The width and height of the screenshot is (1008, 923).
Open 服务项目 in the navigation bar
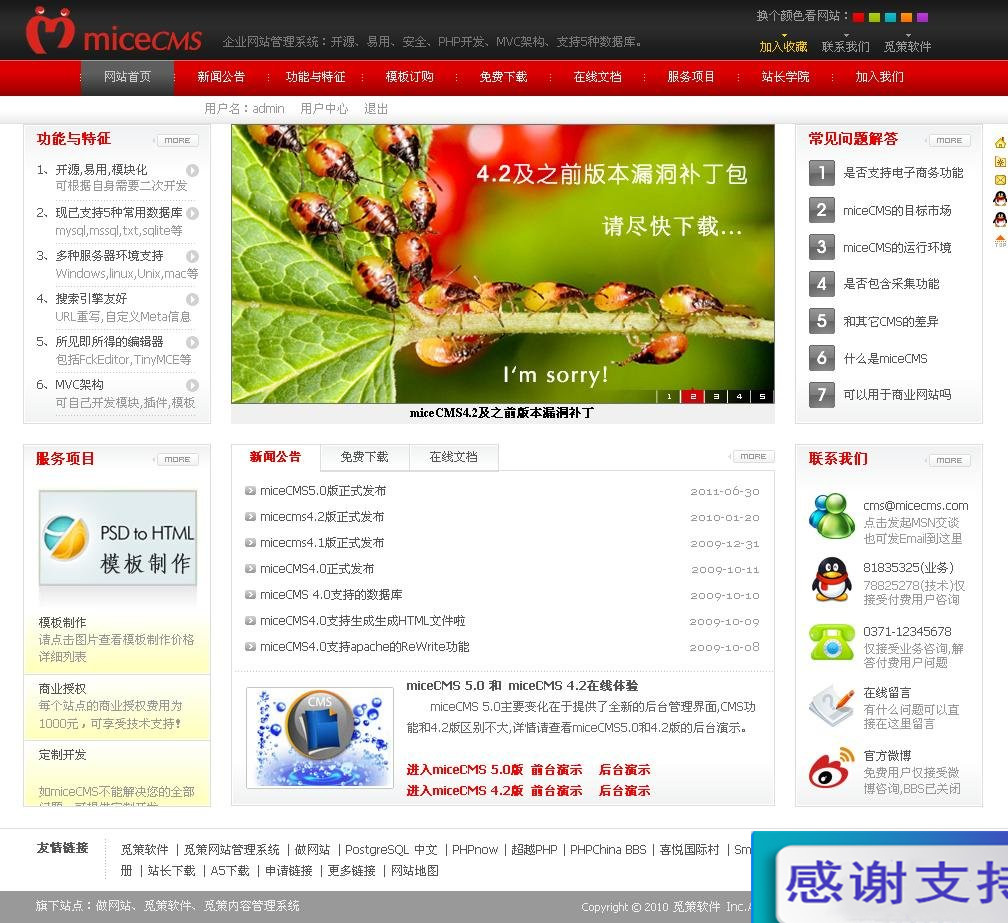pos(691,77)
